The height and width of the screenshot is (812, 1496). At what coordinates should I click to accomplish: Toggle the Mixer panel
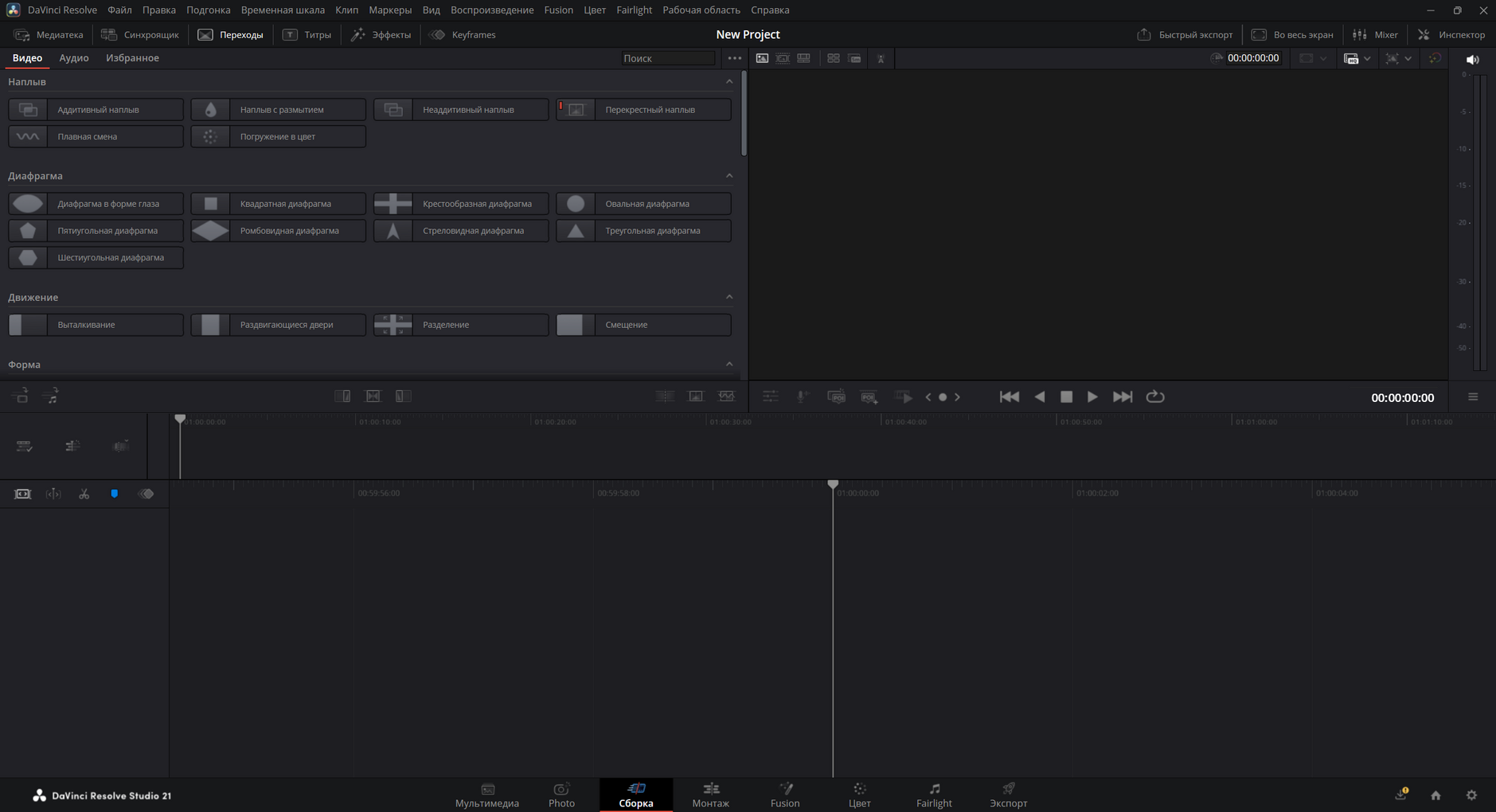pyautogui.click(x=1375, y=34)
